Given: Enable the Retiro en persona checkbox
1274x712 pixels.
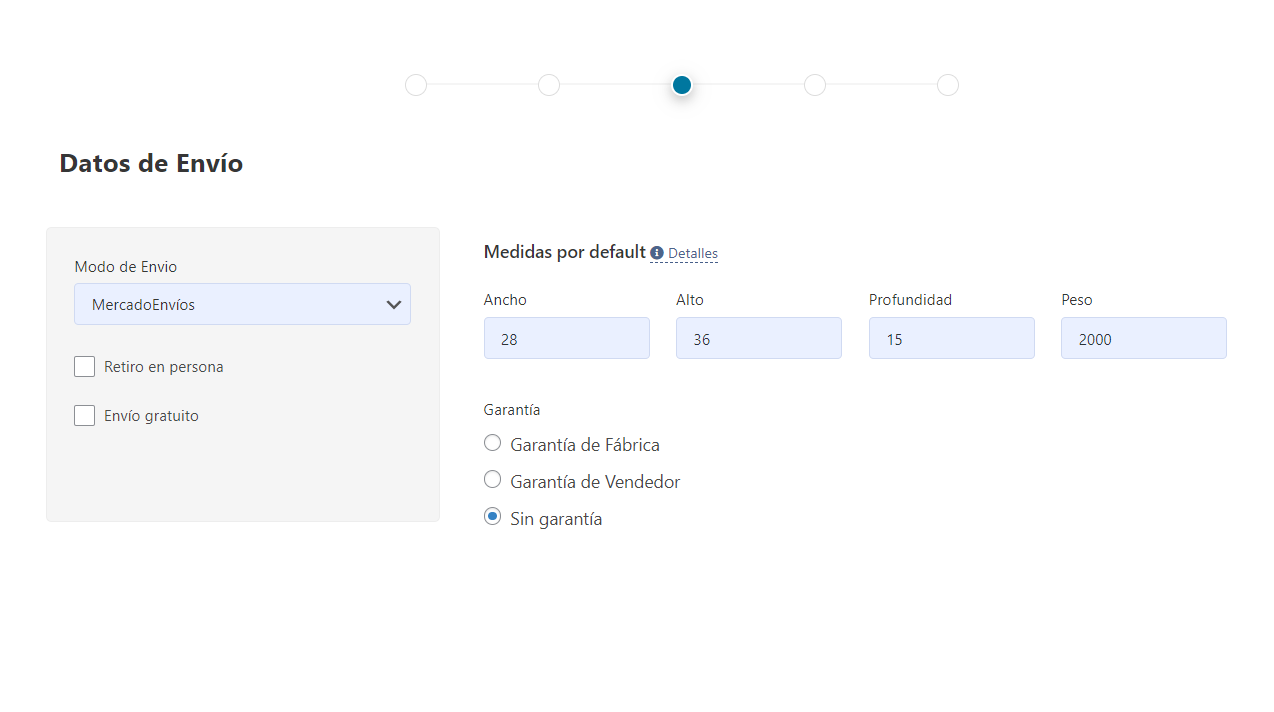Looking at the screenshot, I should 84,367.
